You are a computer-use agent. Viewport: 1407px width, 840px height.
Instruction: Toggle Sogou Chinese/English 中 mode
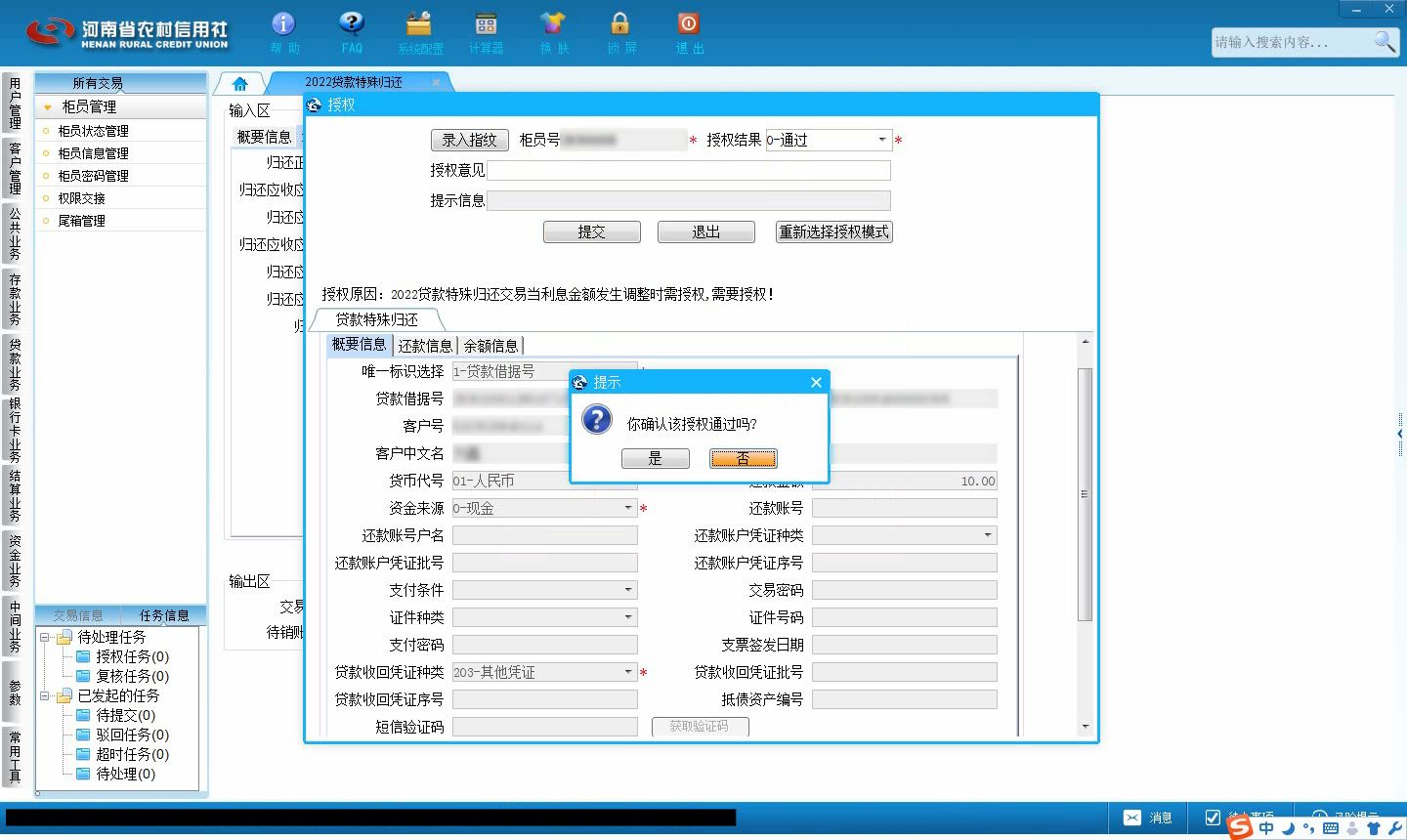pos(1266,828)
